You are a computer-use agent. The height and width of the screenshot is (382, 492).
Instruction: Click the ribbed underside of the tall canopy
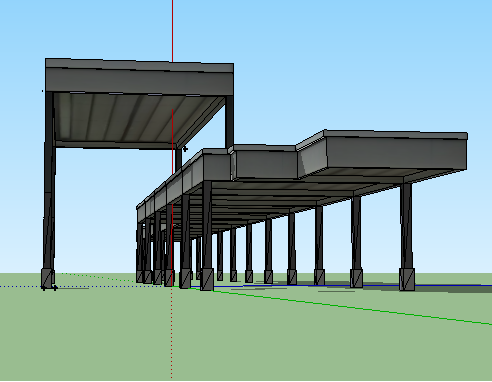tap(133, 117)
